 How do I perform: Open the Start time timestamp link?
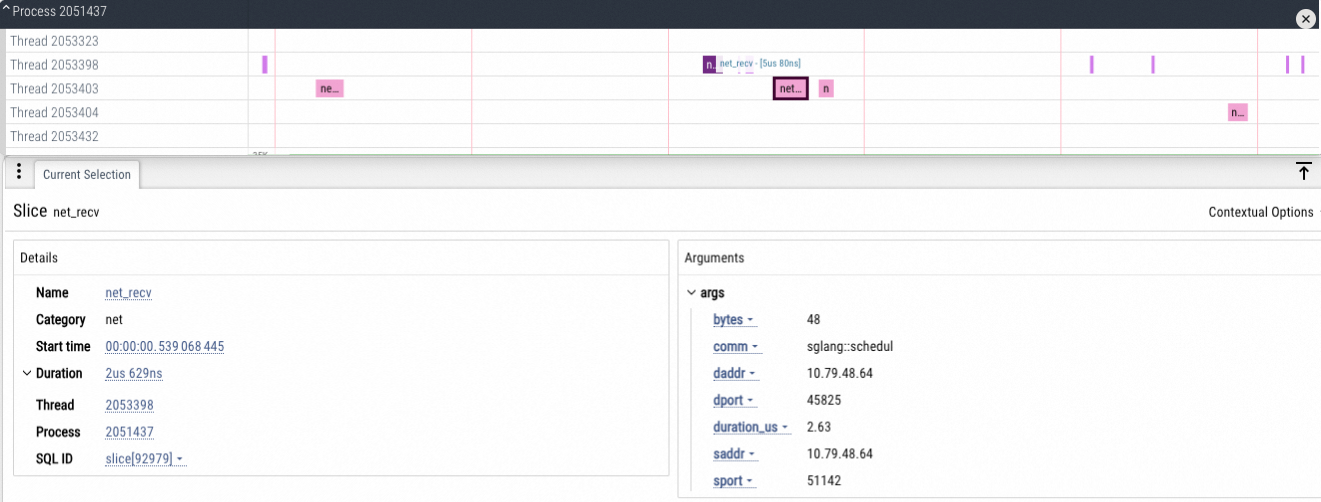[165, 346]
